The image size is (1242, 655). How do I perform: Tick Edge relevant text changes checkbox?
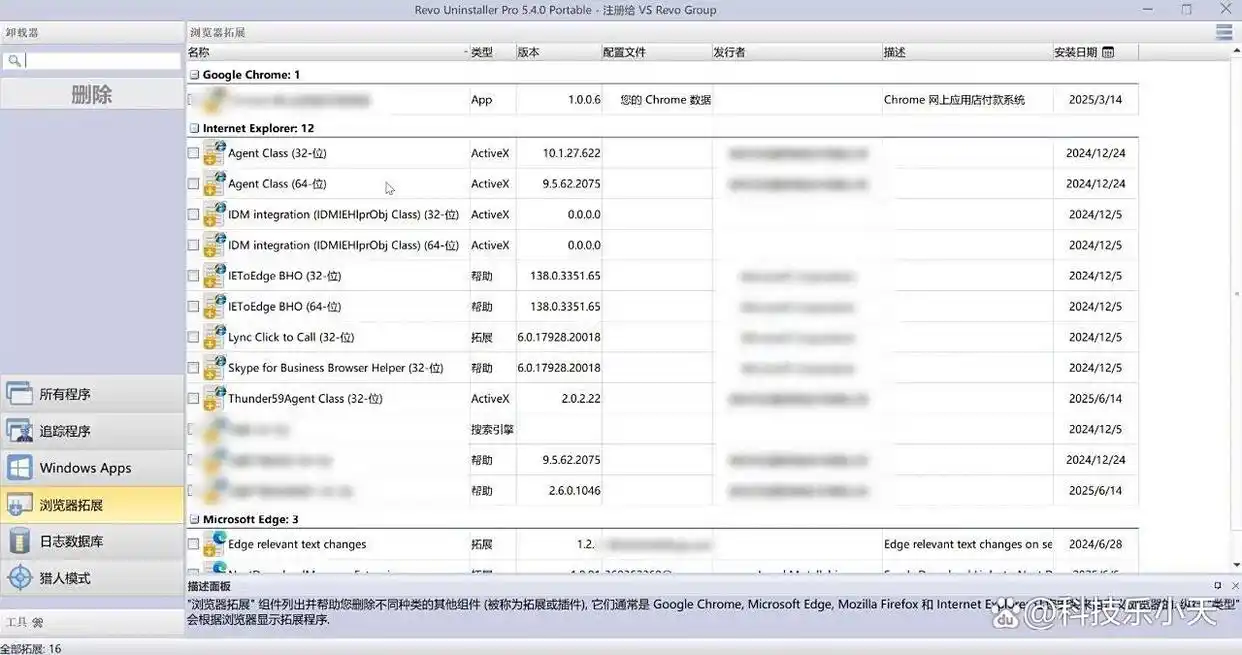193,544
